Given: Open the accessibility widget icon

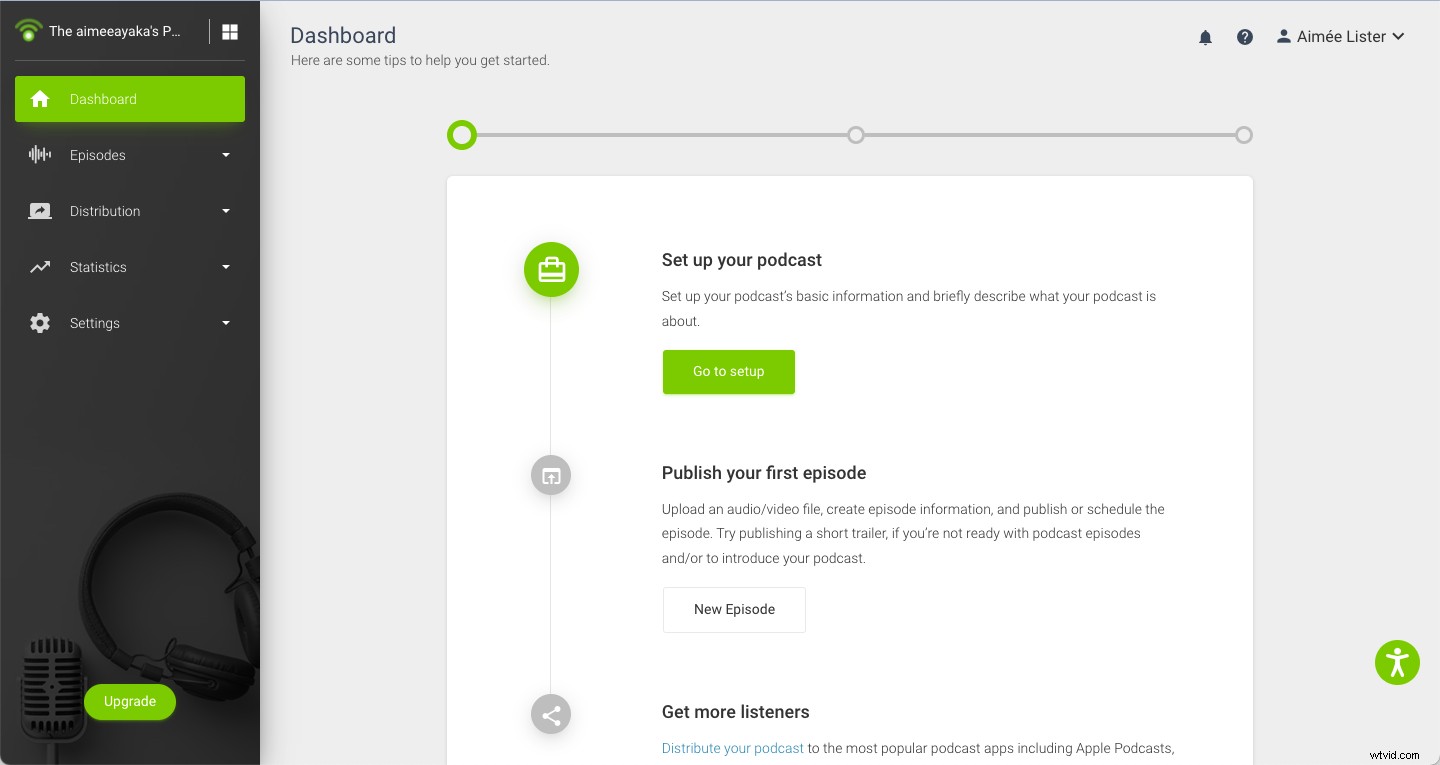Looking at the screenshot, I should [1397, 662].
